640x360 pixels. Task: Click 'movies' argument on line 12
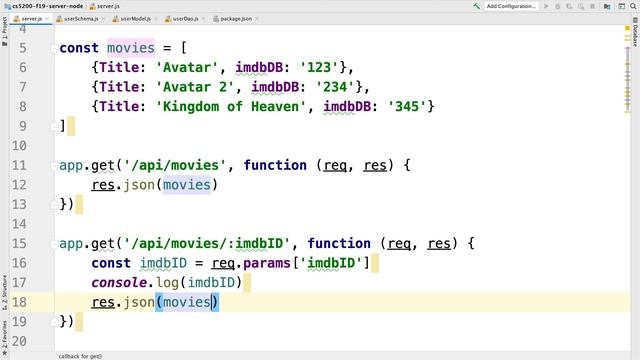(187, 185)
